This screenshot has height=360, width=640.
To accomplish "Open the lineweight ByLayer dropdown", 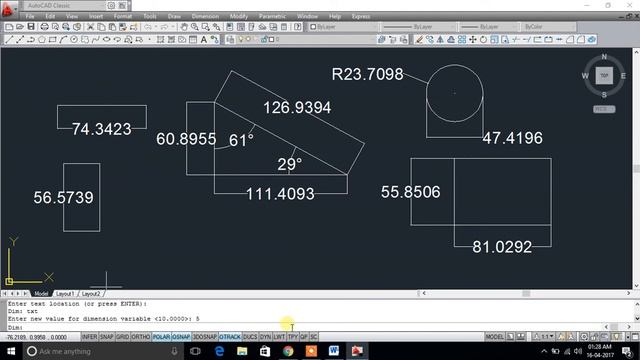I will (489, 27).
